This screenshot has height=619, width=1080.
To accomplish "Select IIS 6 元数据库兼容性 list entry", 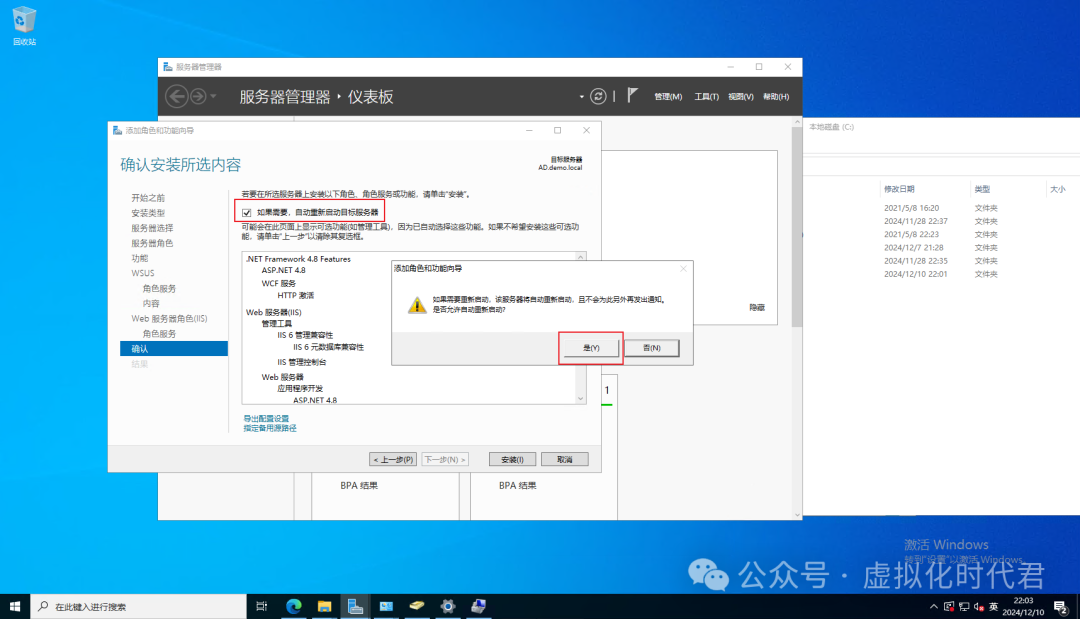I will pos(328,347).
